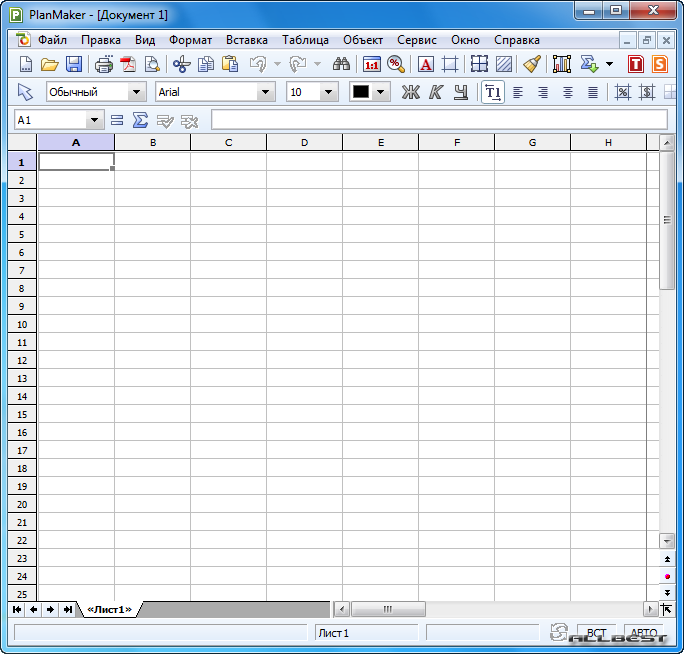This screenshot has width=684, height=654.
Task: Expand the font size 10 dropdown
Action: [x=328, y=92]
